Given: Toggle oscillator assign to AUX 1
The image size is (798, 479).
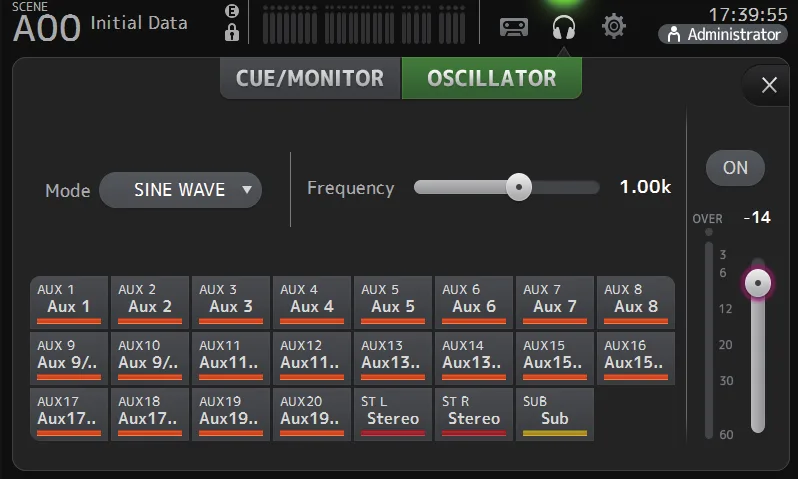Looking at the screenshot, I should [69, 302].
